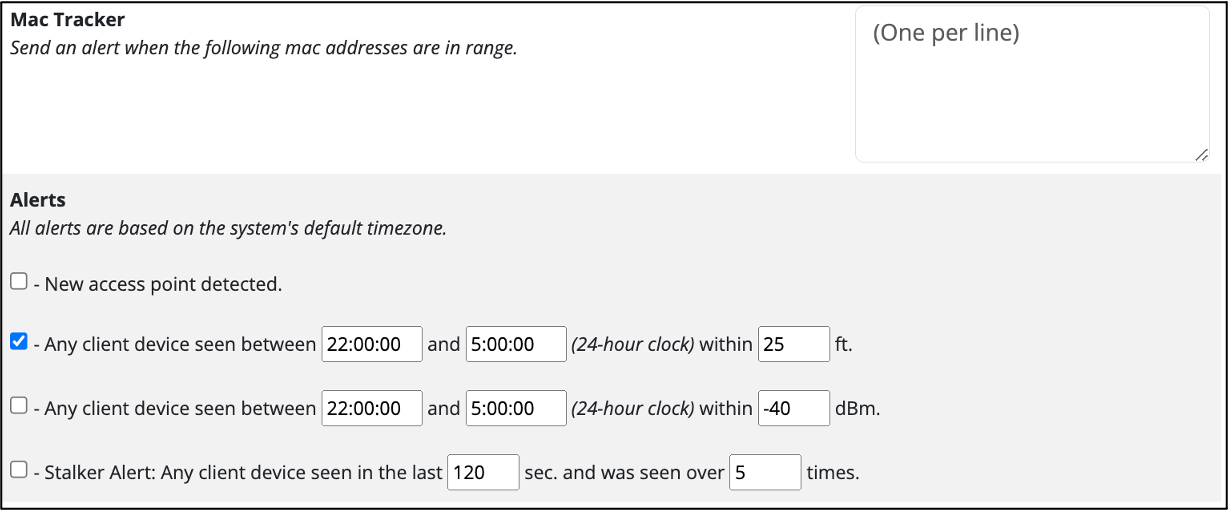Screen dimensions: 1228x510
Task: Click the 22:00:00 start time in dBm alert row
Action: [x=372, y=408]
